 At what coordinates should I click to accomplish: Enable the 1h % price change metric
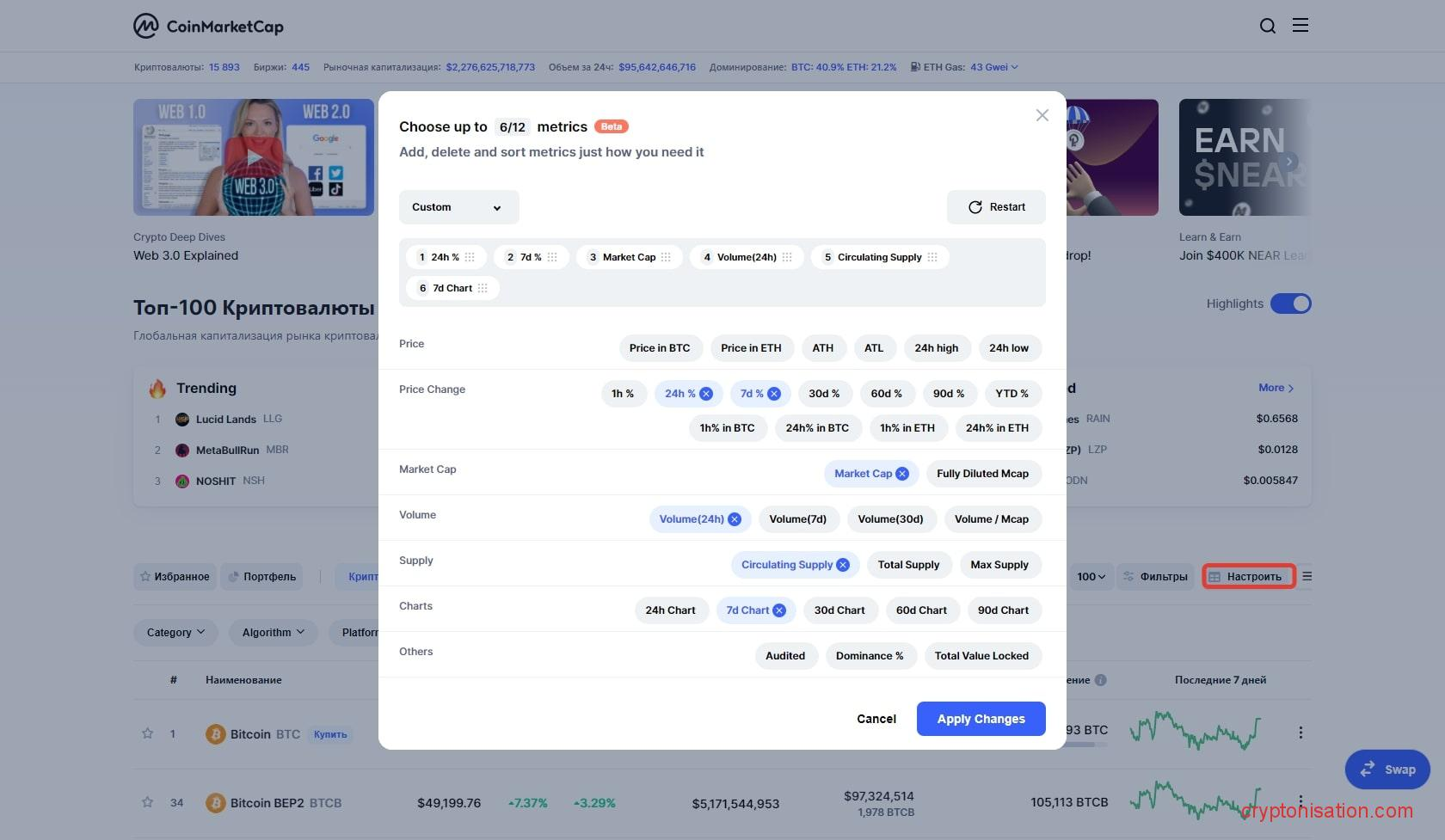pos(623,394)
